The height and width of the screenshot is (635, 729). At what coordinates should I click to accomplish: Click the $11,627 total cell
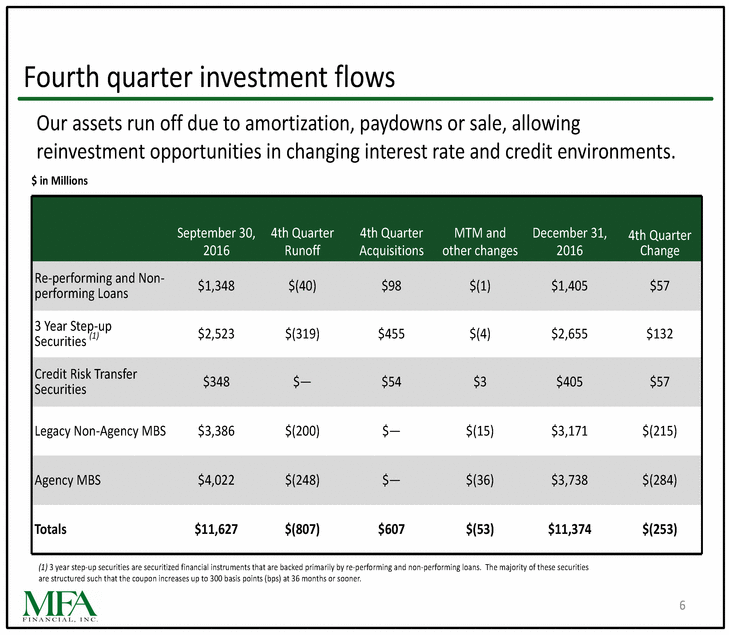(x=216, y=529)
